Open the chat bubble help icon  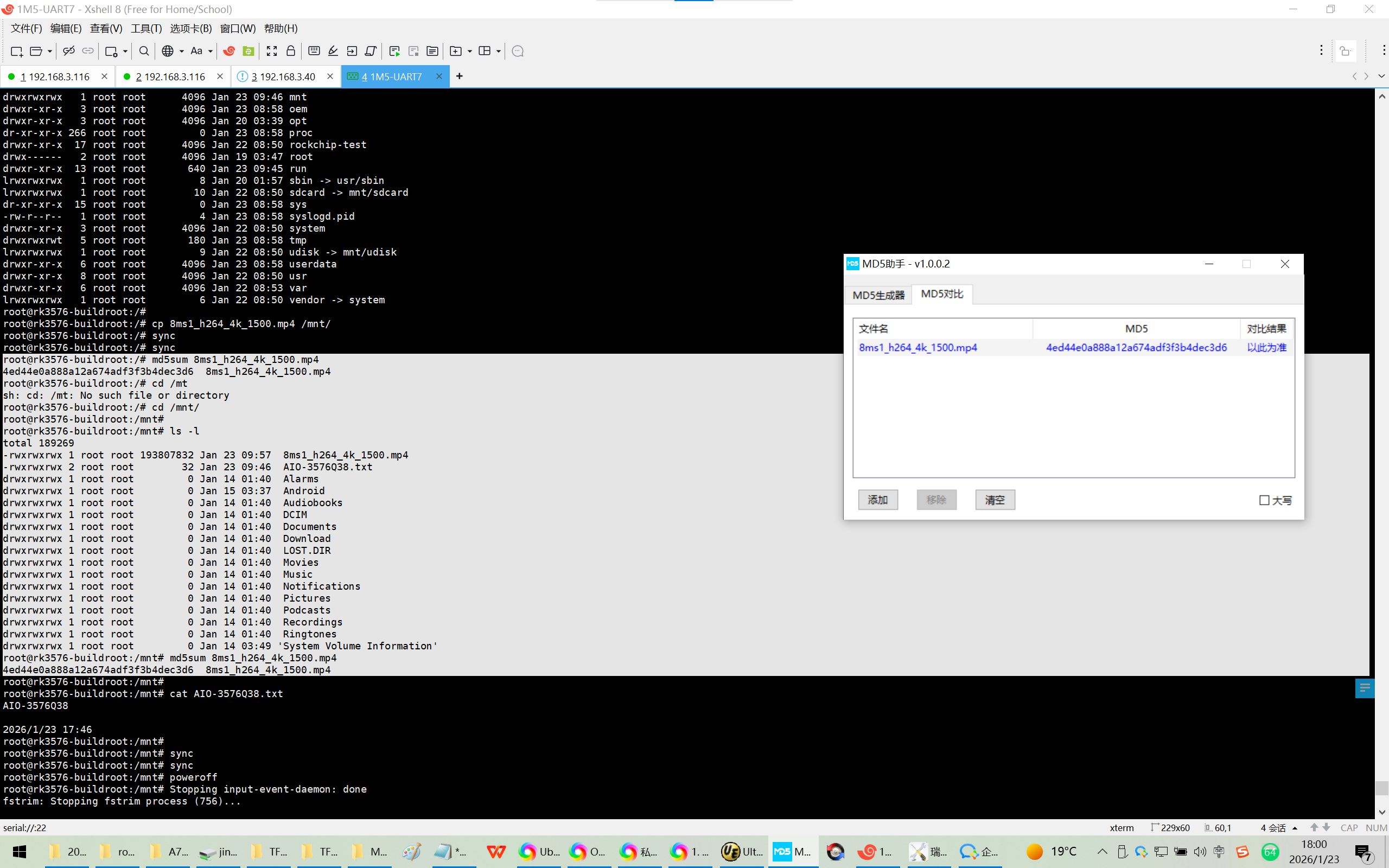517,51
